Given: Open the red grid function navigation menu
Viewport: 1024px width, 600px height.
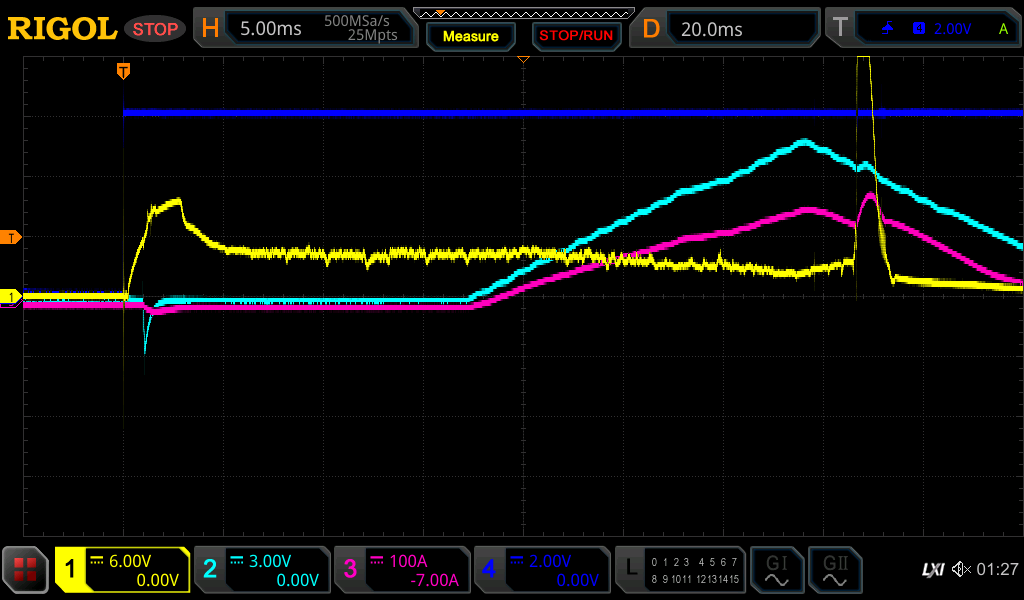Looking at the screenshot, I should pos(26,570).
